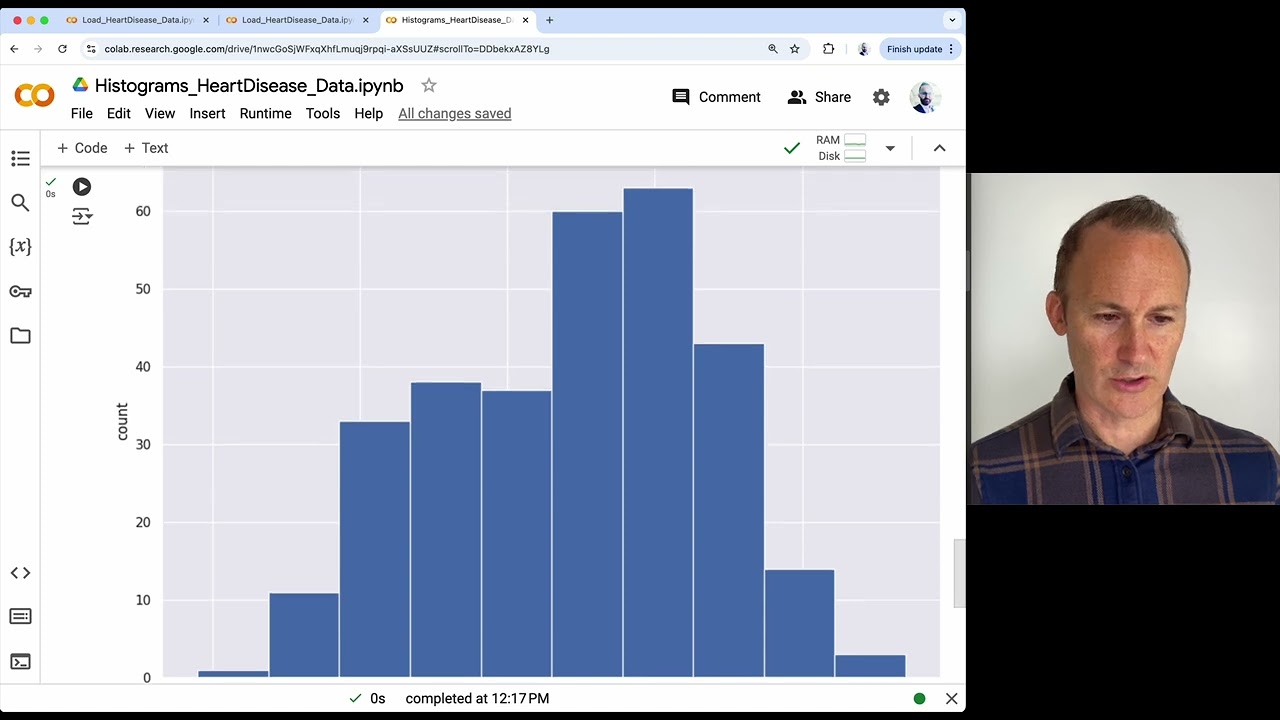Open the Runtime menu

[x=266, y=114]
